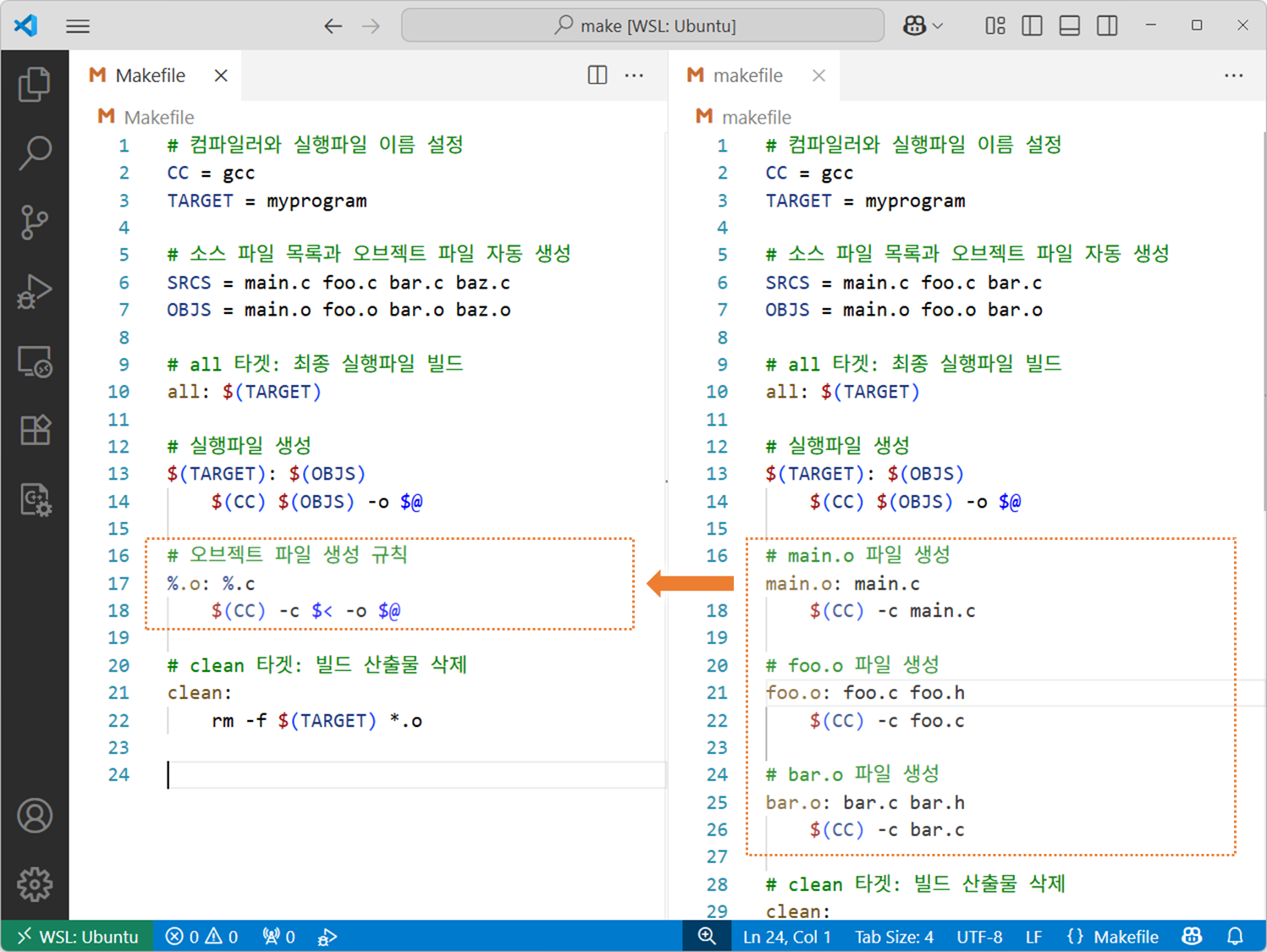Go forward with the right arrow

[x=371, y=26]
